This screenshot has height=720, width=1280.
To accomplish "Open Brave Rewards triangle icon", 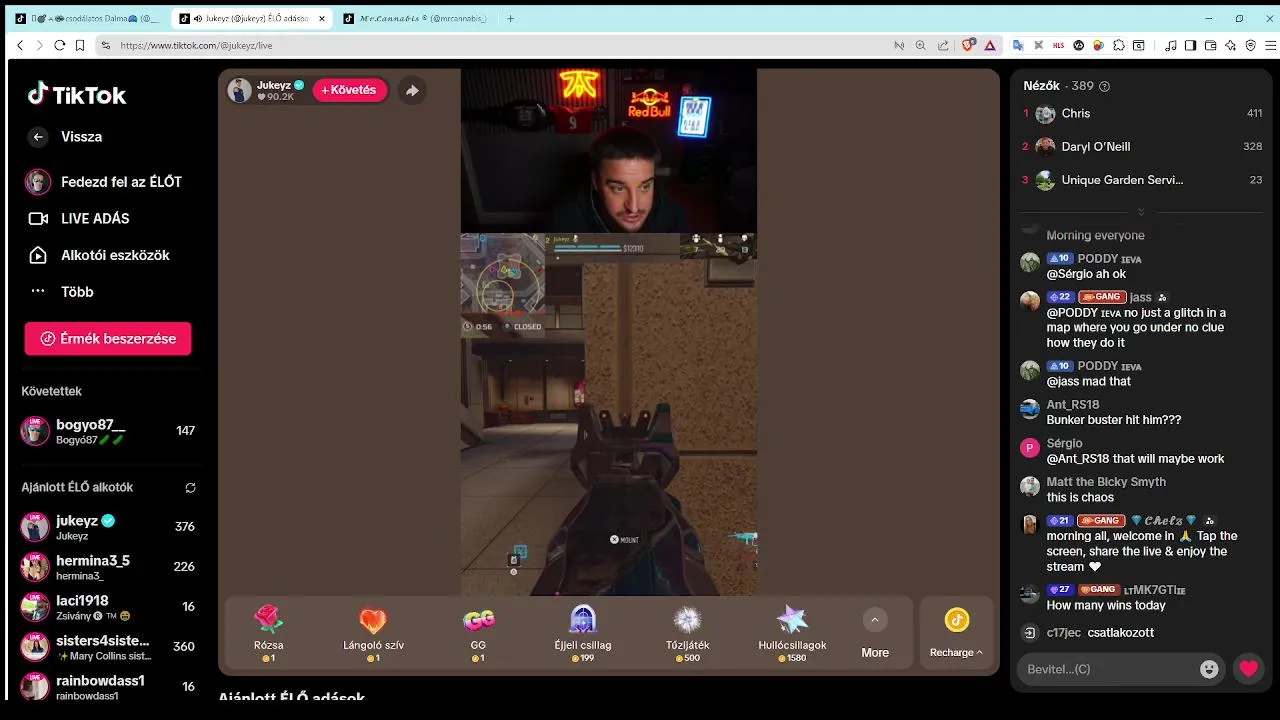I will pyautogui.click(x=990, y=45).
